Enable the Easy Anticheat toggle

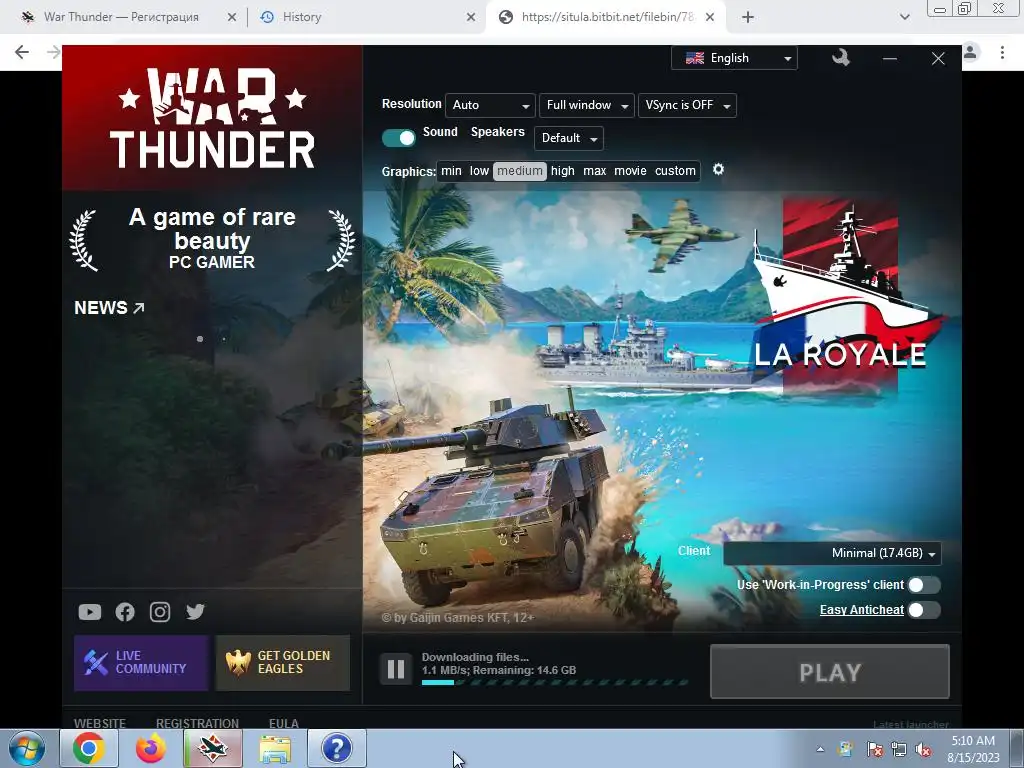924,610
